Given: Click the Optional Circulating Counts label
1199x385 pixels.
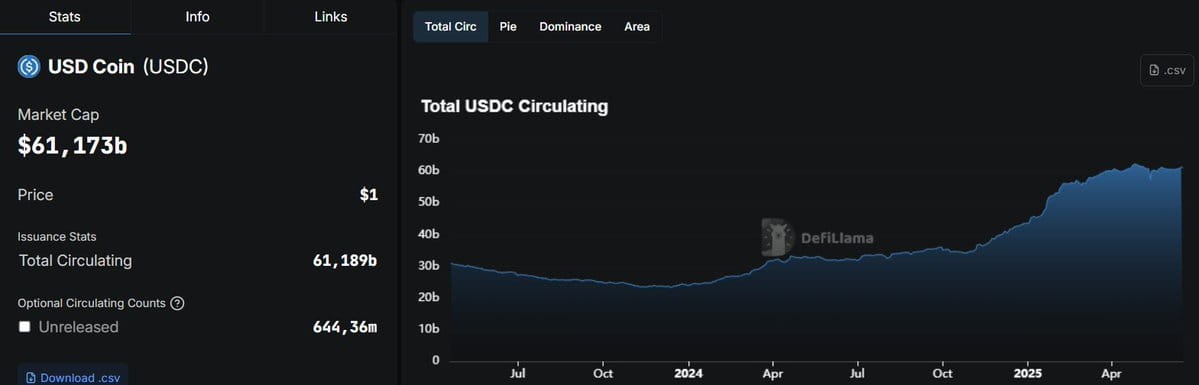Looking at the screenshot, I should [x=92, y=303].
